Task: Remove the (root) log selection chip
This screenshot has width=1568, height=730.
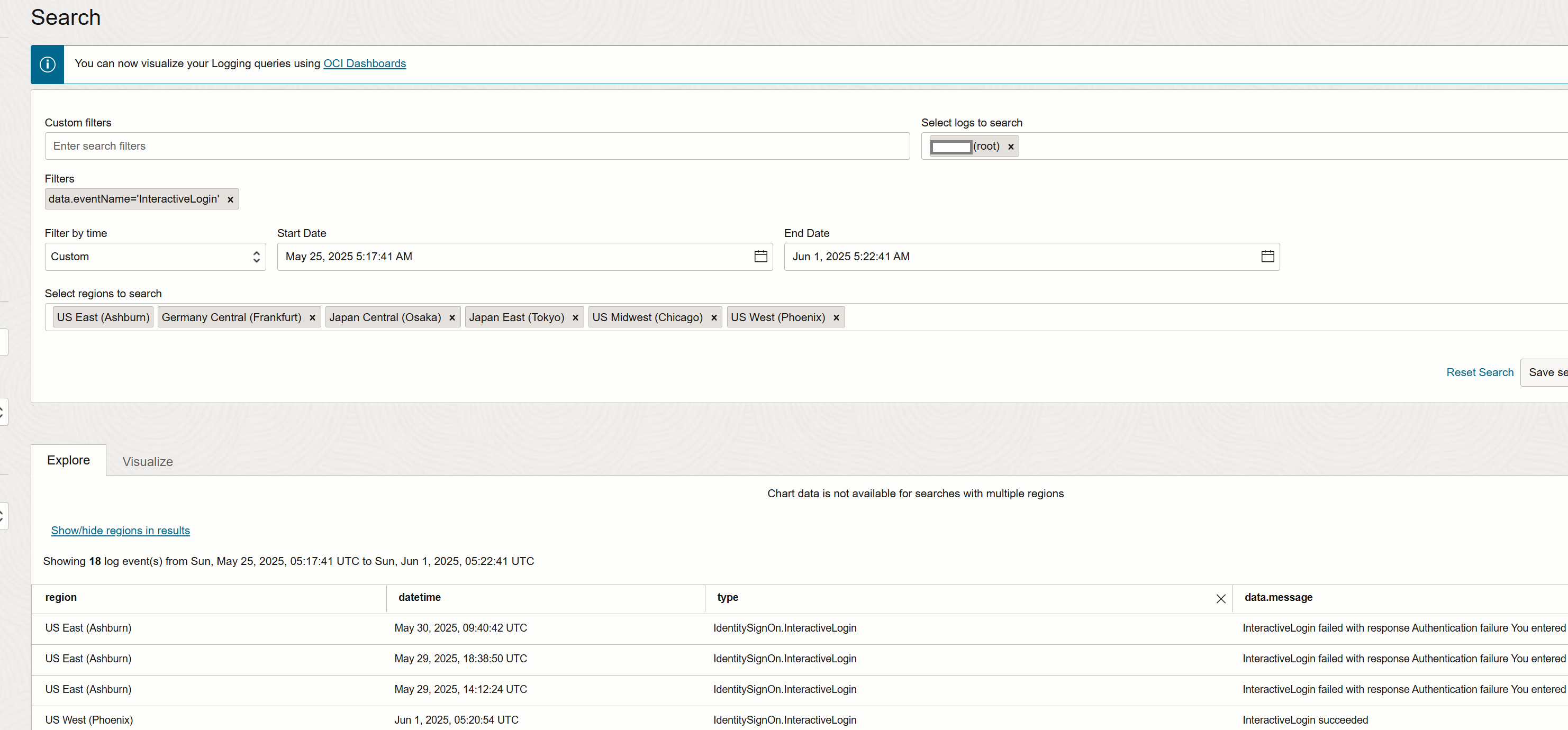Action: 1010,147
